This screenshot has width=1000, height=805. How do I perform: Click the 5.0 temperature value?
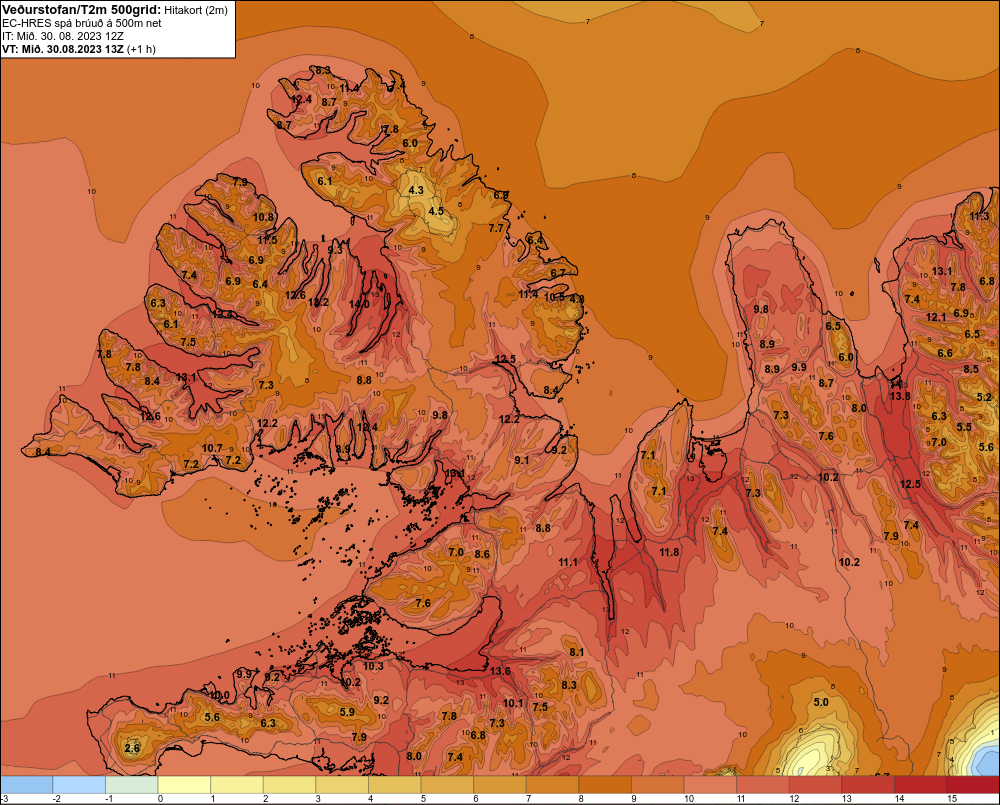[821, 702]
